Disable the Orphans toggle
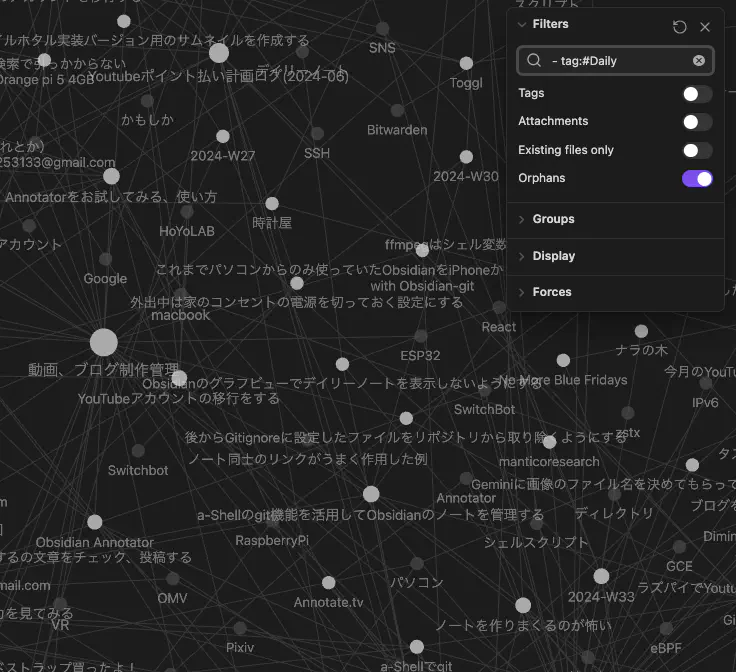The height and width of the screenshot is (672, 736). click(x=697, y=179)
